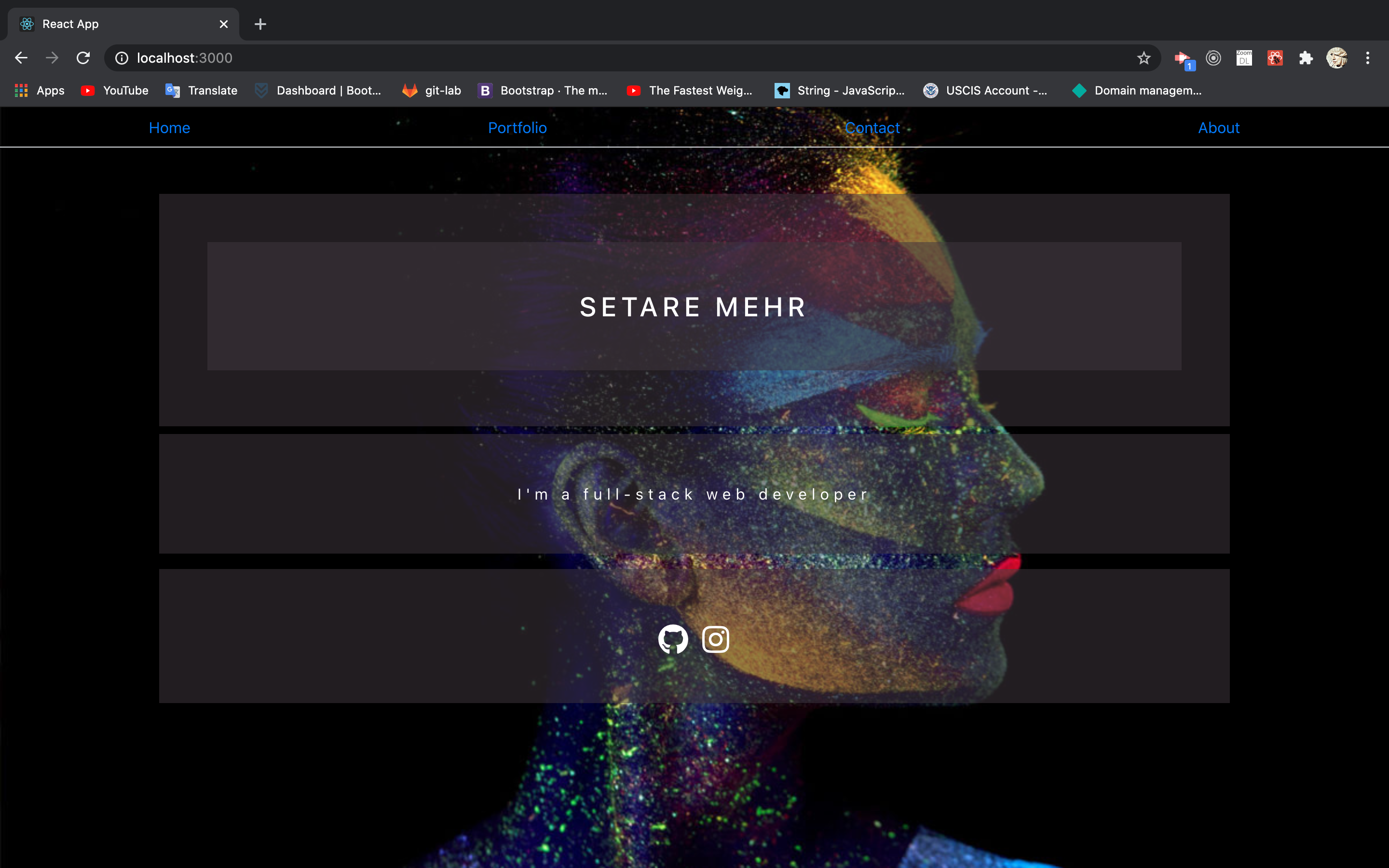Open the git-lab bookmark
Image resolution: width=1389 pixels, height=868 pixels.
[x=432, y=91]
